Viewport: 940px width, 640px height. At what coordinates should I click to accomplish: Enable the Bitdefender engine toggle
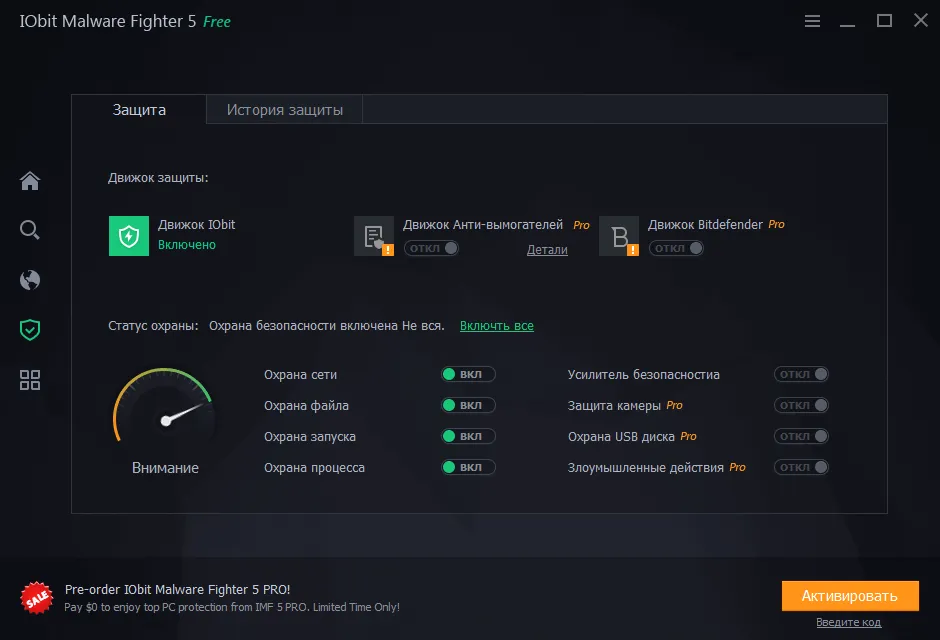(676, 248)
